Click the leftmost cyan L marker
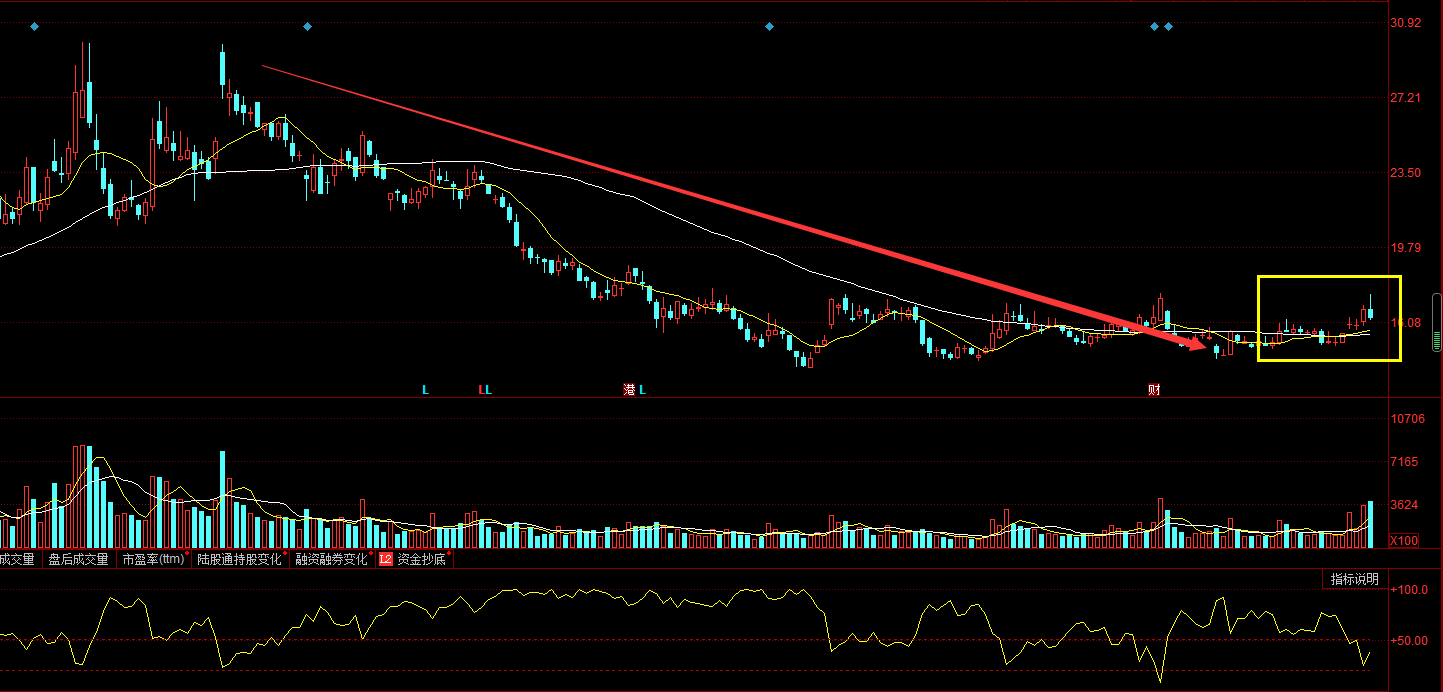The image size is (1443, 692). click(x=425, y=390)
